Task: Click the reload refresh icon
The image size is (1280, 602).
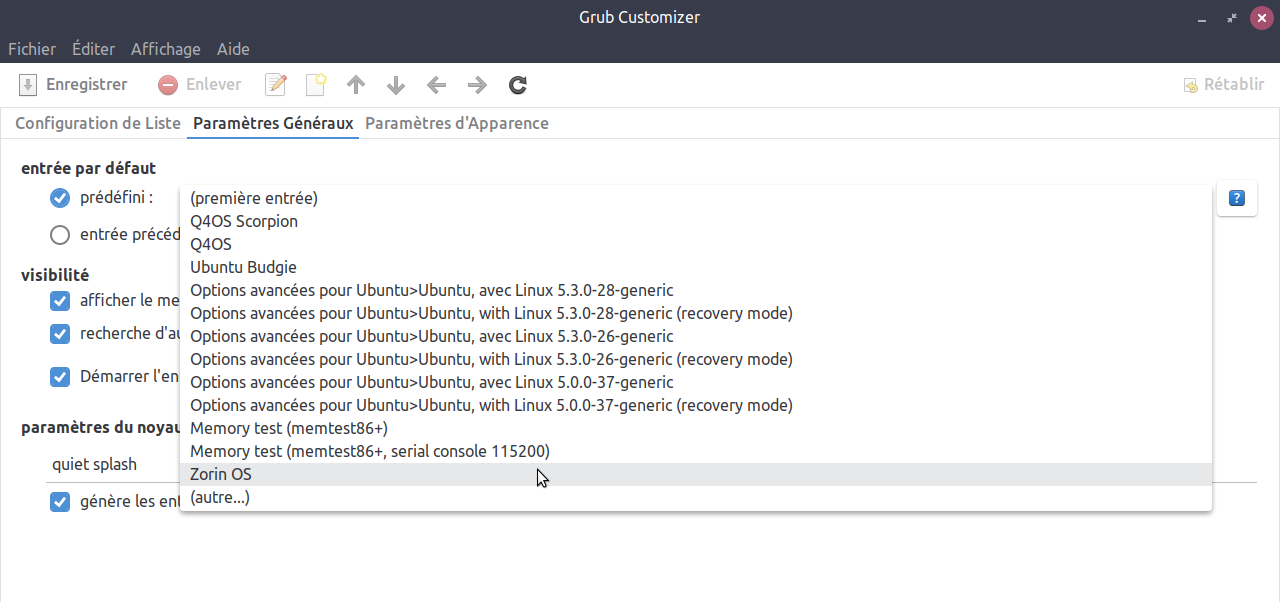Action: coord(517,85)
